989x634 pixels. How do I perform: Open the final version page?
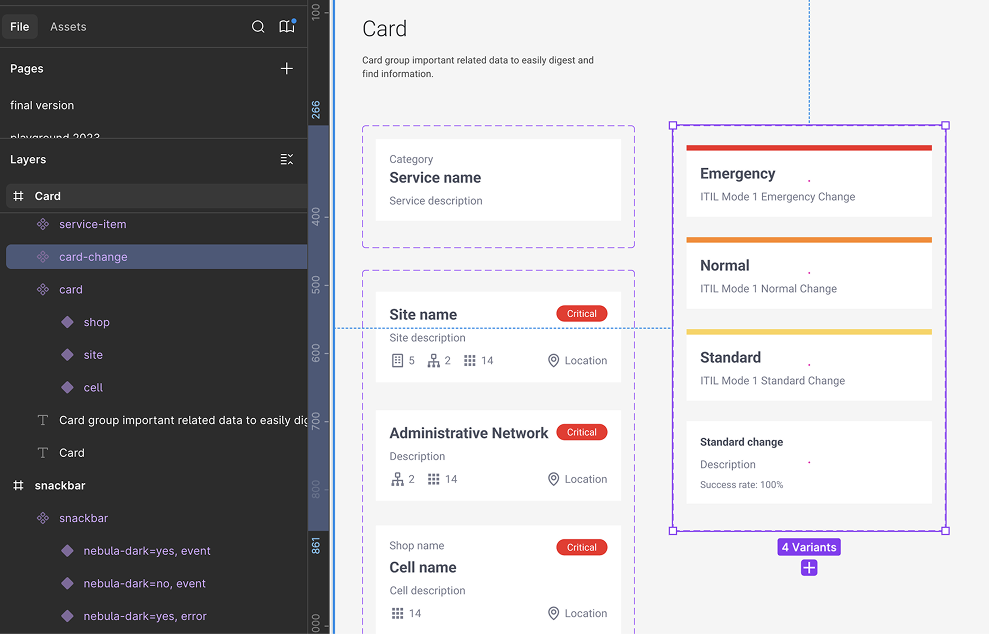[x=42, y=105]
